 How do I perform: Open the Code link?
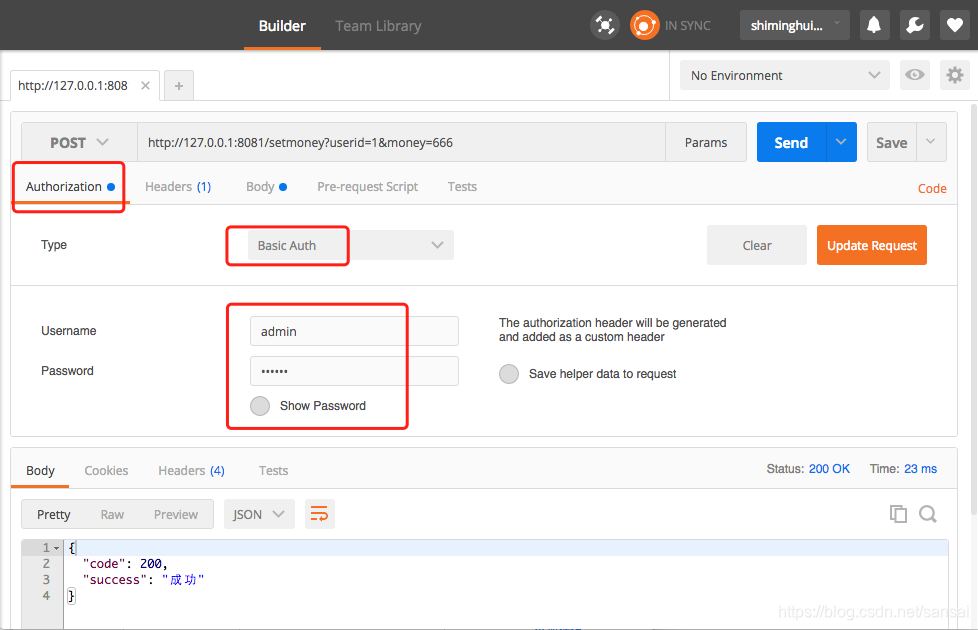click(932, 188)
